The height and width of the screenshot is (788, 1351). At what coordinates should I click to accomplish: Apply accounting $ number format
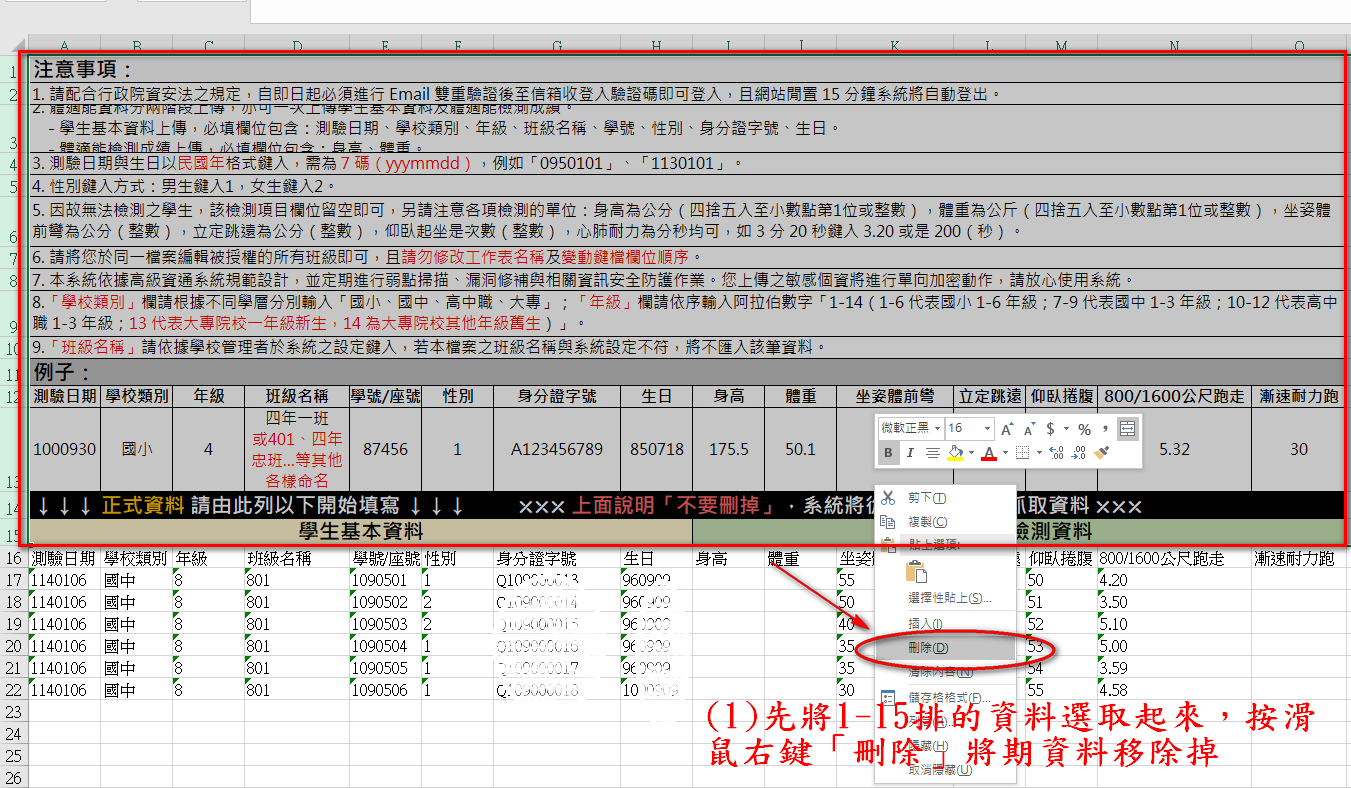pos(1051,429)
